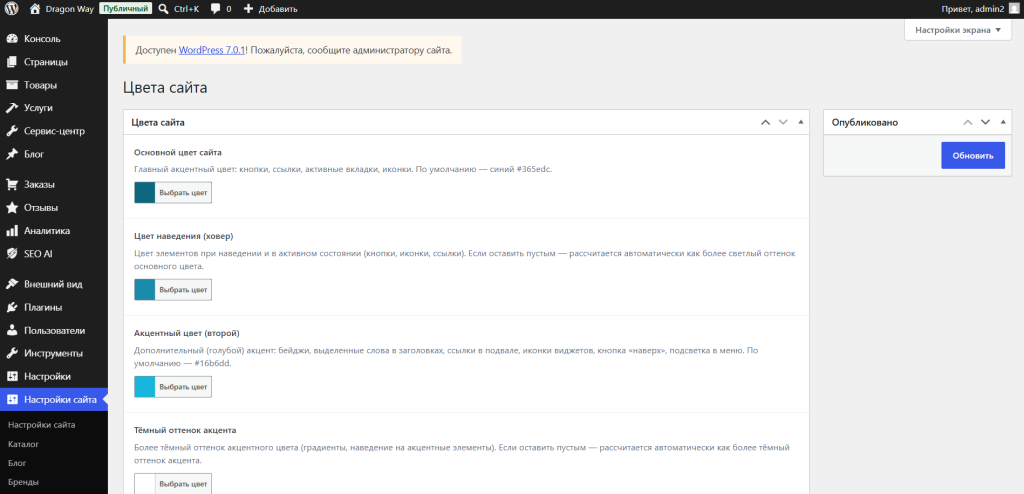Open the Бренды submenu item
The width and height of the screenshot is (1024, 494).
pyautogui.click(x=24, y=482)
